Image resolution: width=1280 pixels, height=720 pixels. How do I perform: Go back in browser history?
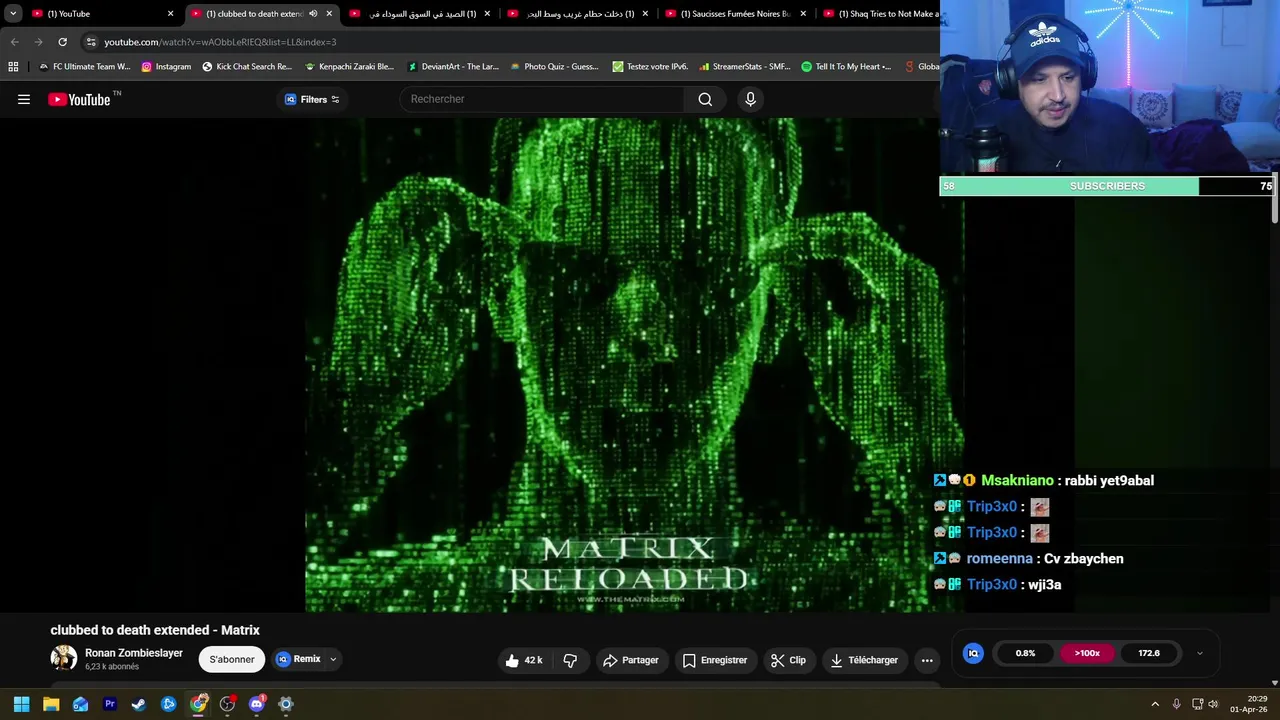(14, 42)
